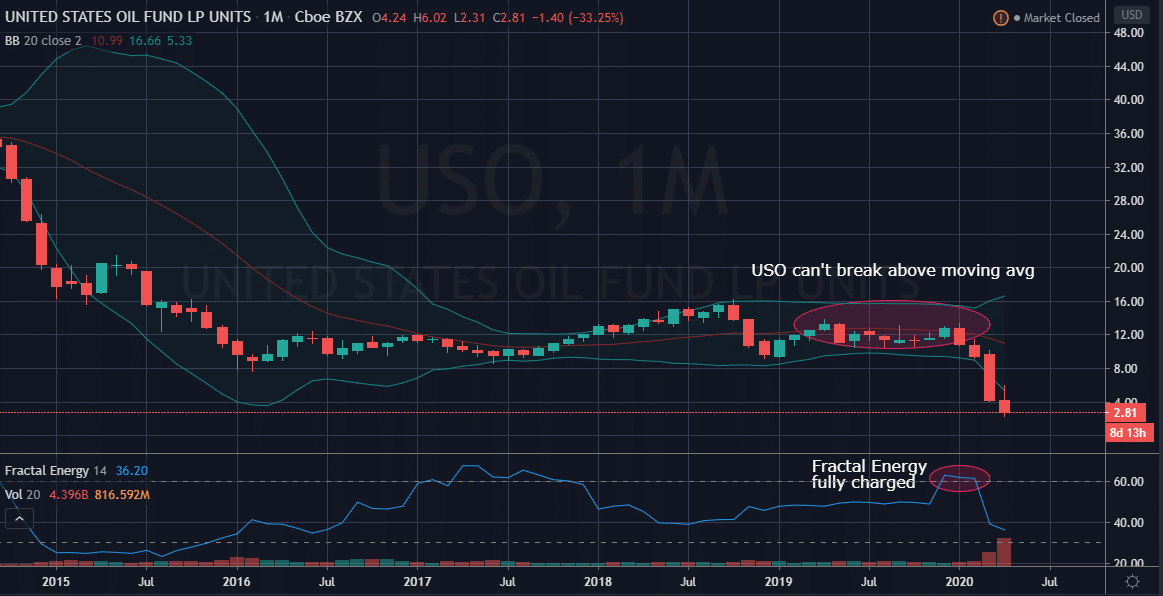The image size is (1163, 596).
Task: Open chart settings gear icon
Action: click(x=1132, y=582)
